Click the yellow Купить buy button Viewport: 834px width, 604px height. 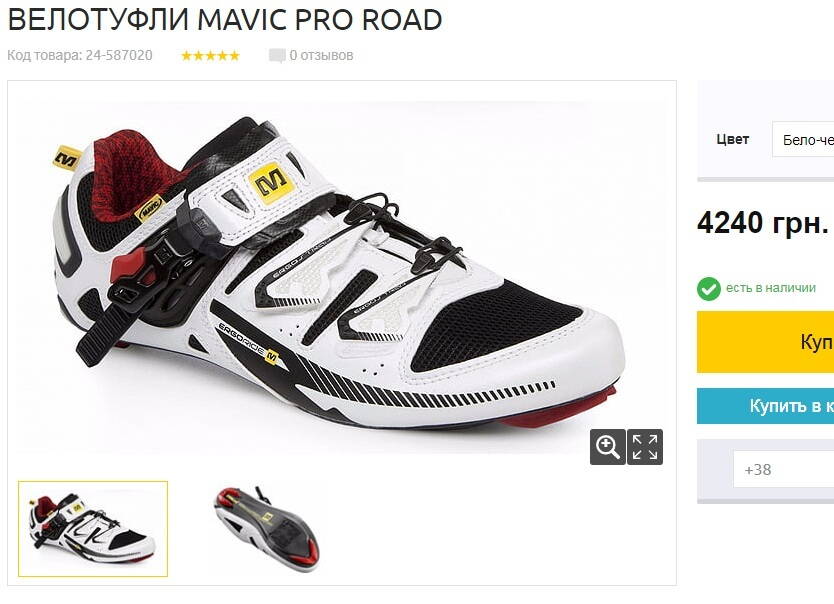pos(765,342)
